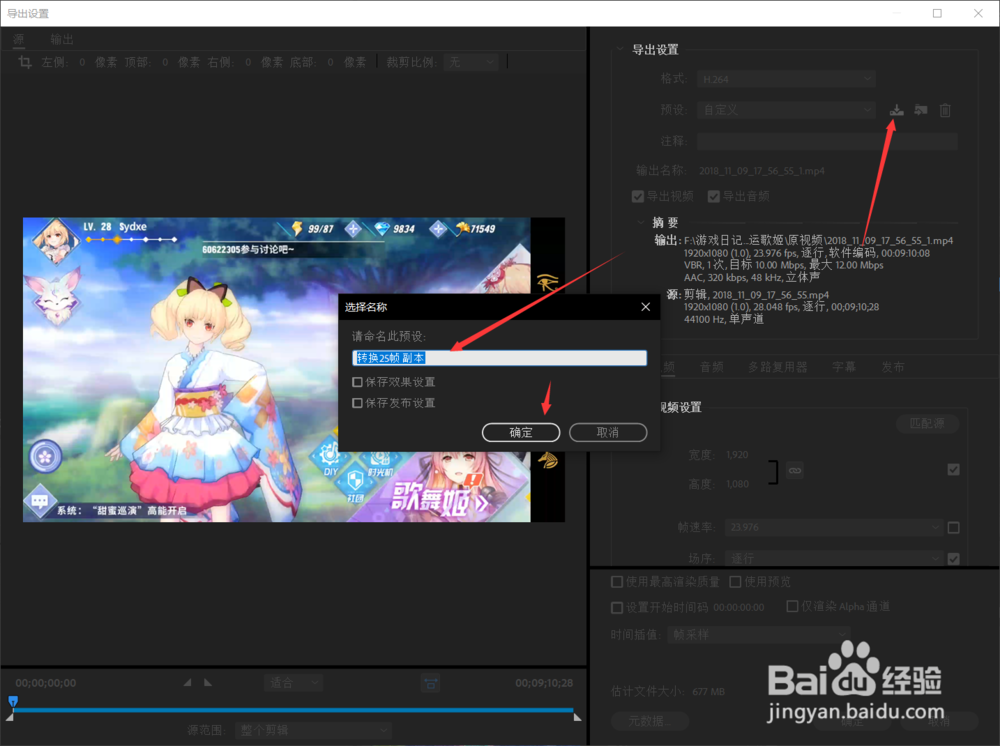Open the 格式 H.264 dropdown
This screenshot has width=1000, height=746.
click(786, 79)
